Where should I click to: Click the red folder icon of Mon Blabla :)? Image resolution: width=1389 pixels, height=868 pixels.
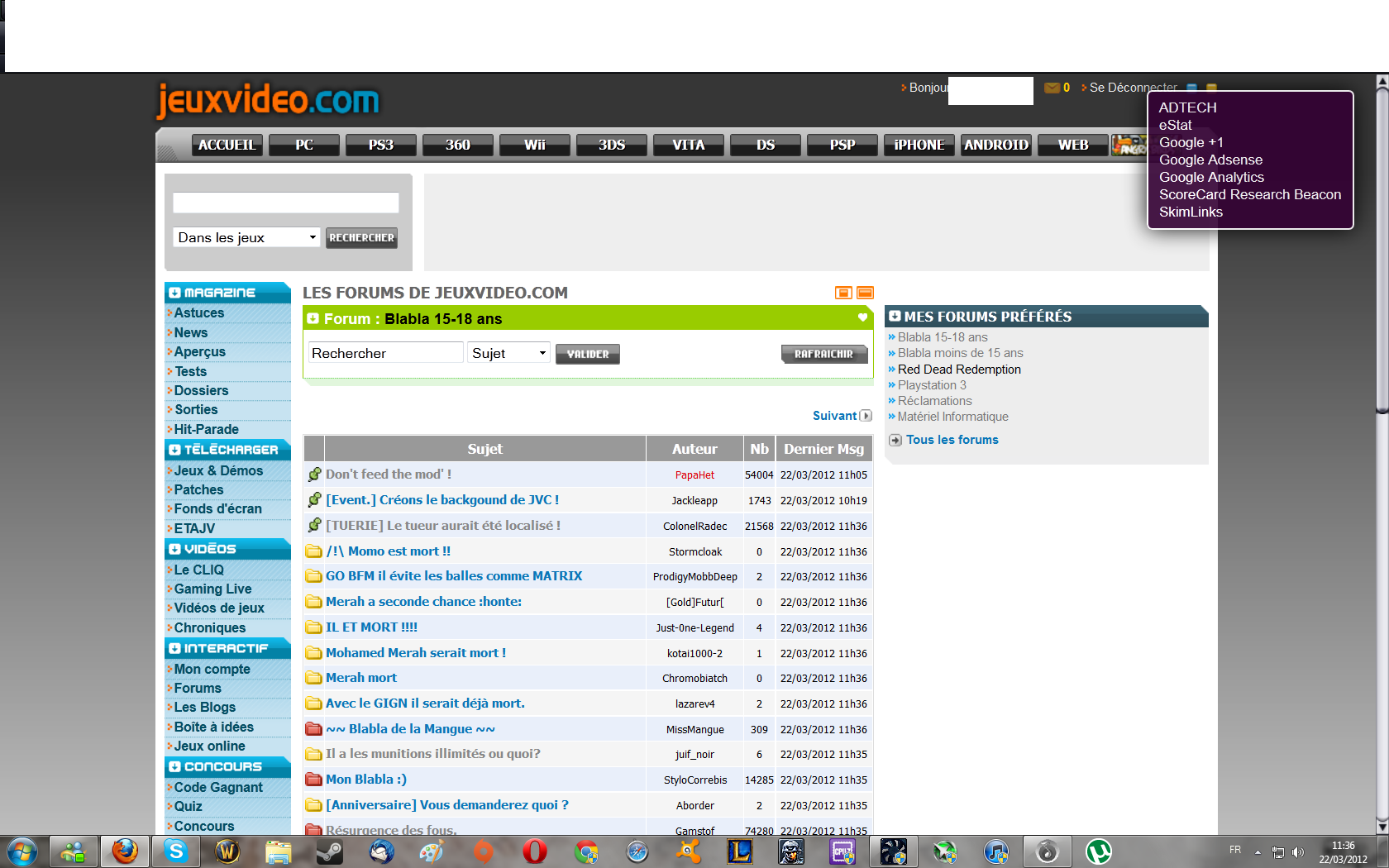313,780
